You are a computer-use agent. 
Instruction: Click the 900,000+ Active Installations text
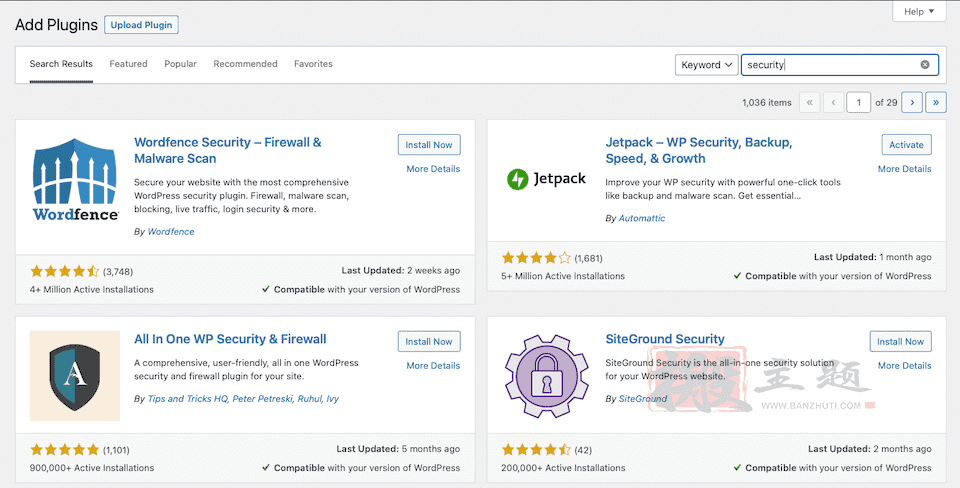pyautogui.click(x=92, y=468)
